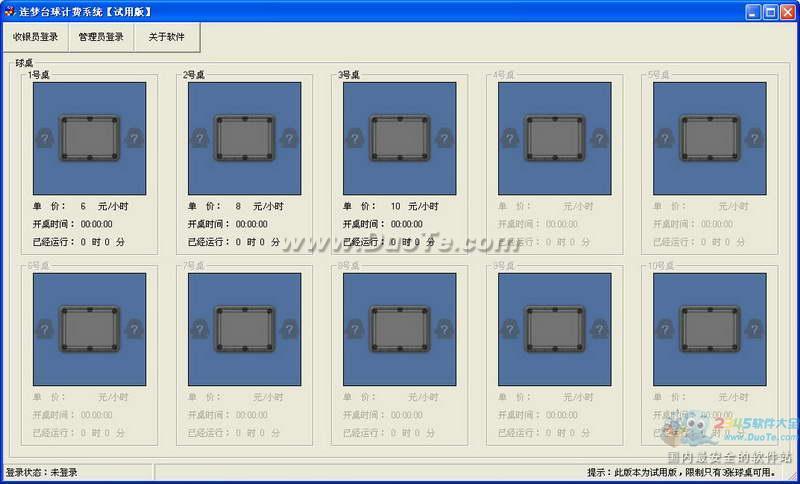Click the app icon in the title bar
Image resolution: width=800 pixels, height=484 pixels.
pyautogui.click(x=10, y=11)
